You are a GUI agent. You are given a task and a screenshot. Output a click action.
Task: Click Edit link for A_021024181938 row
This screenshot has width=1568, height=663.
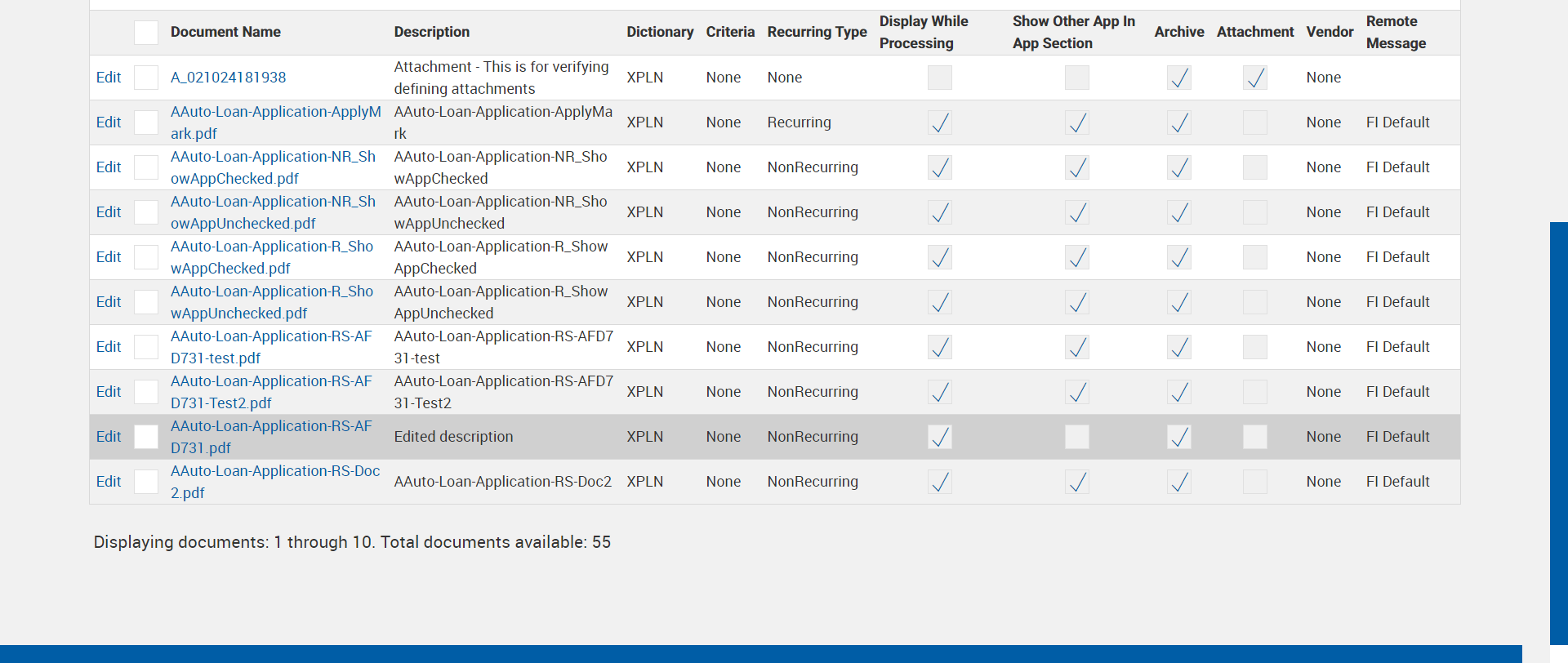[108, 78]
